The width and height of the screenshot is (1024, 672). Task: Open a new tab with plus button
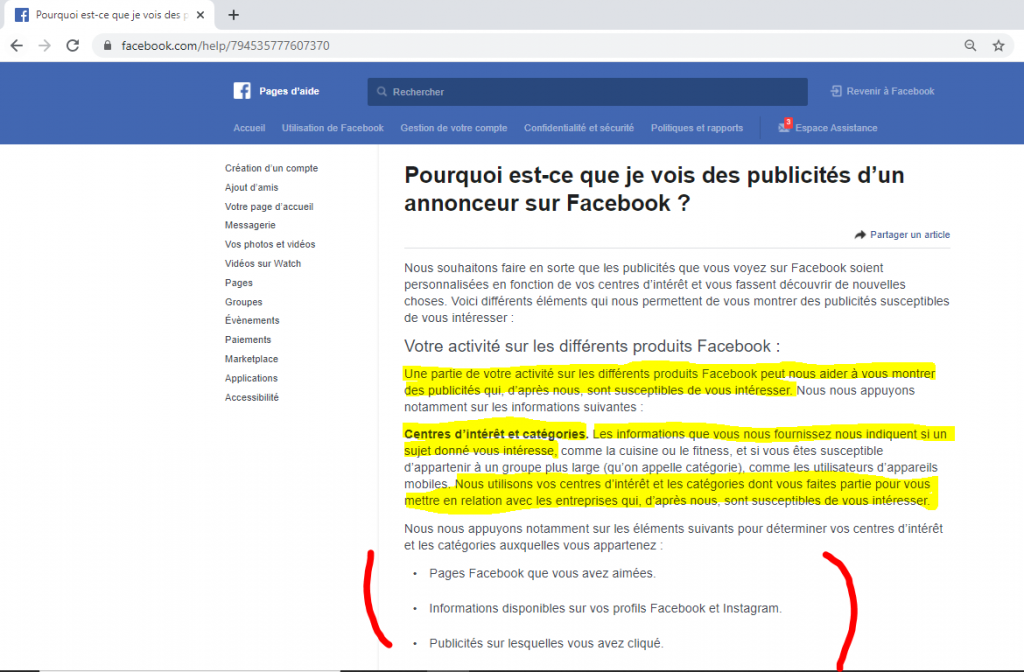click(233, 14)
